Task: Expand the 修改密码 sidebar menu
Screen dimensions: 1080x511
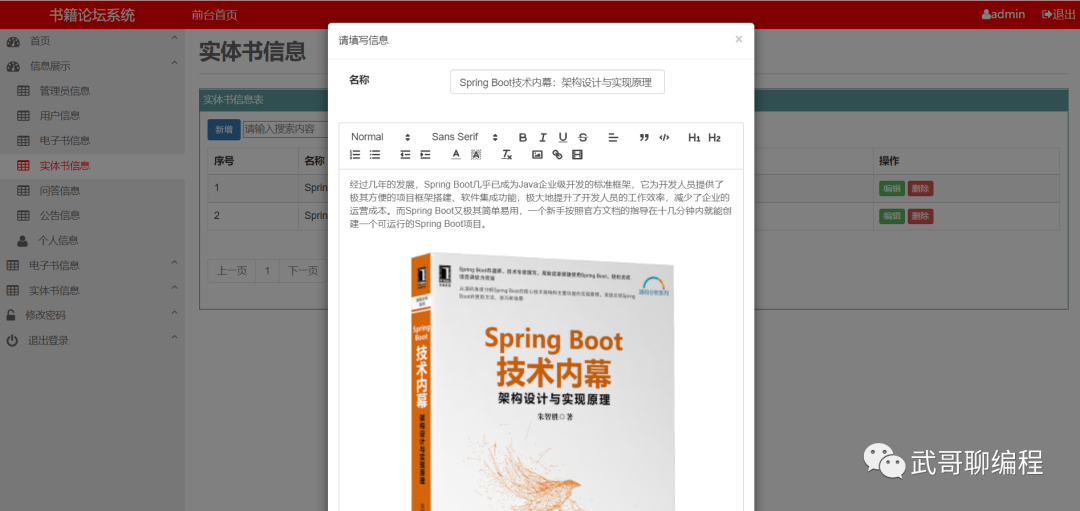Action: tap(92, 315)
